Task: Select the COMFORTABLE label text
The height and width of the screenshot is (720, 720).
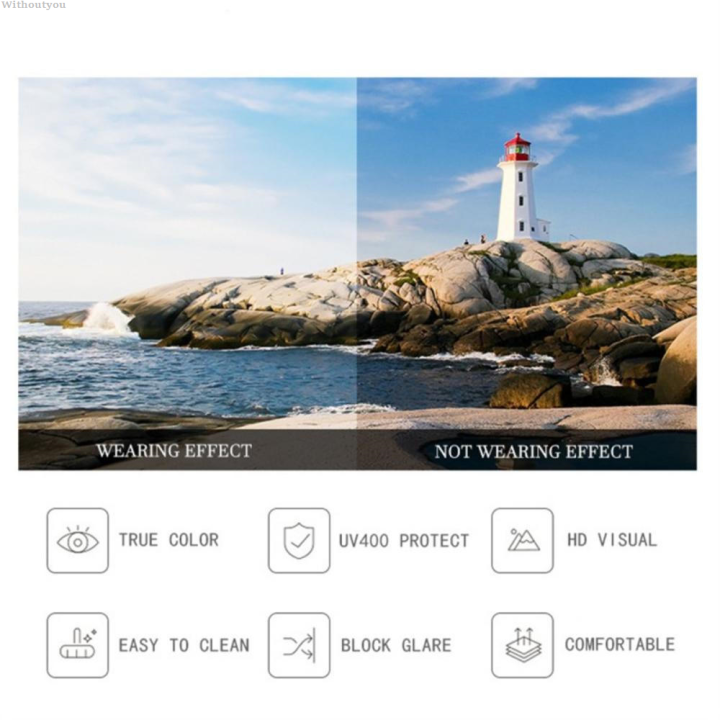Action: 620,644
